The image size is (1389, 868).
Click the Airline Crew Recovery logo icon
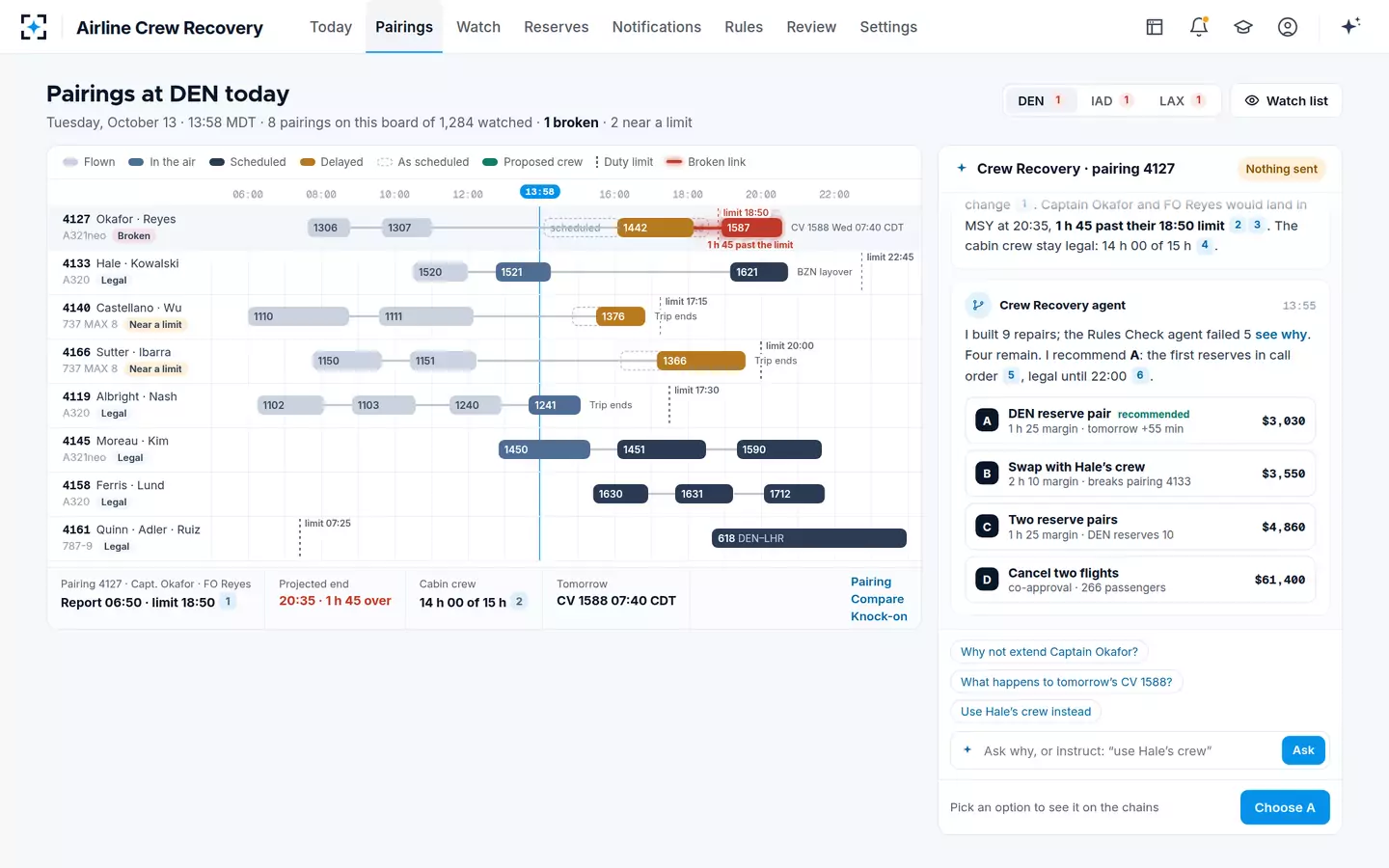tap(34, 27)
